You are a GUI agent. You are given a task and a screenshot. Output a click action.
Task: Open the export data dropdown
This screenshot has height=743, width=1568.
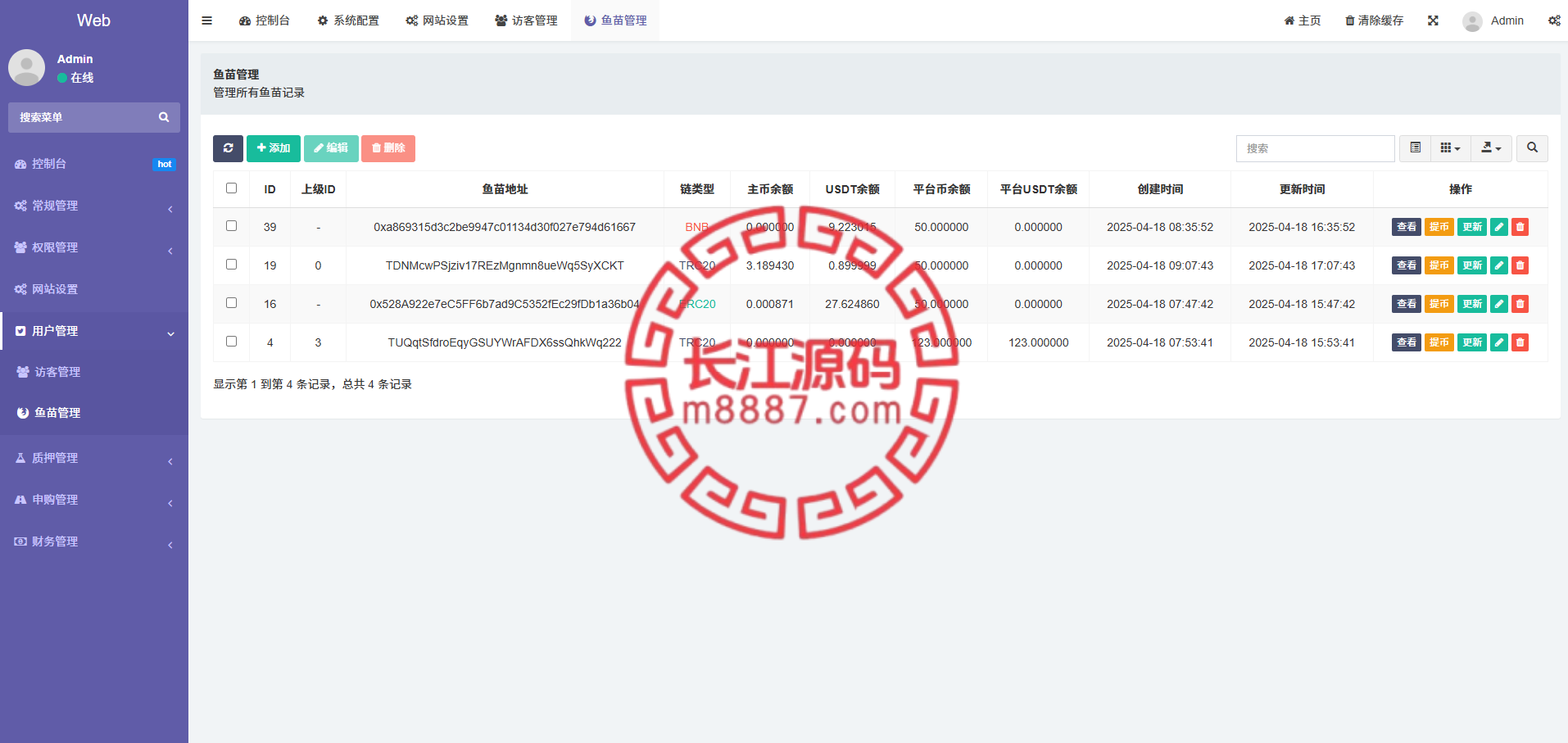pos(1491,148)
